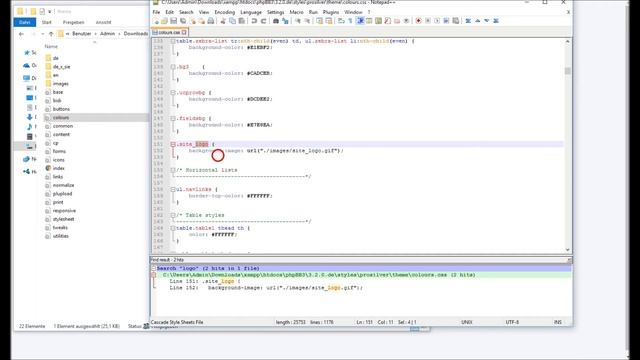Click the Redo arrow icon
The width and height of the screenshot is (640, 360).
[263, 21]
